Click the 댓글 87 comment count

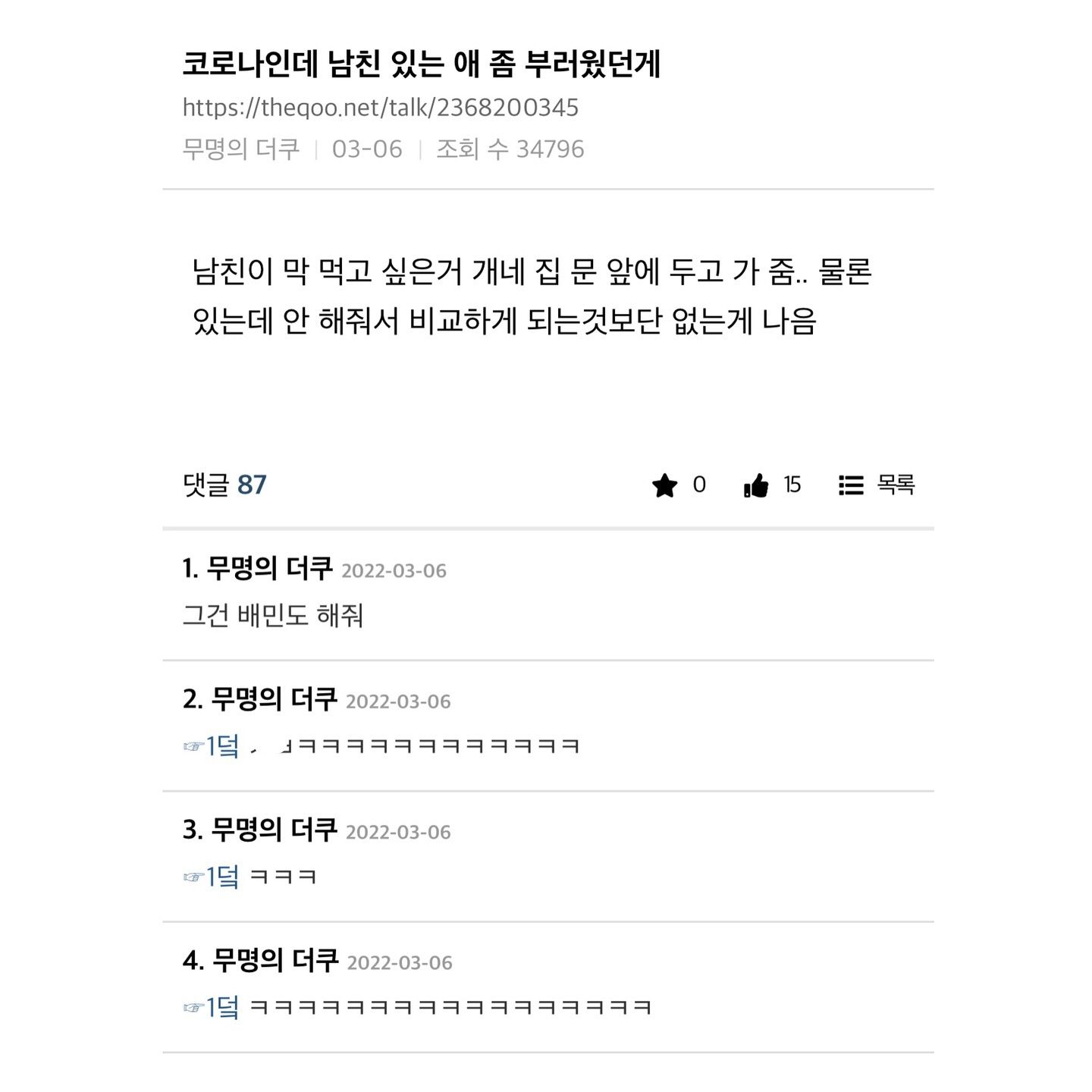click(224, 485)
